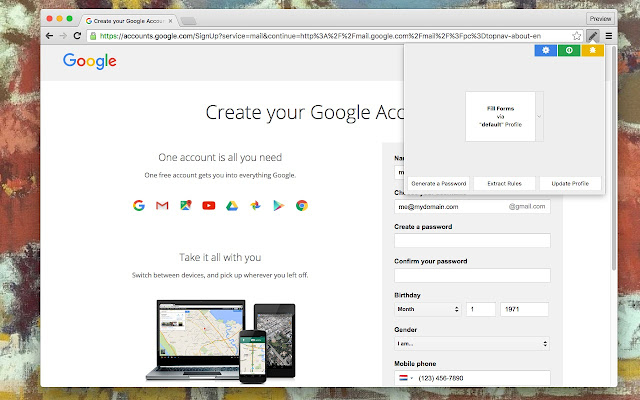
Task: Click the Fill Forms via default Profile tile
Action: click(500, 117)
